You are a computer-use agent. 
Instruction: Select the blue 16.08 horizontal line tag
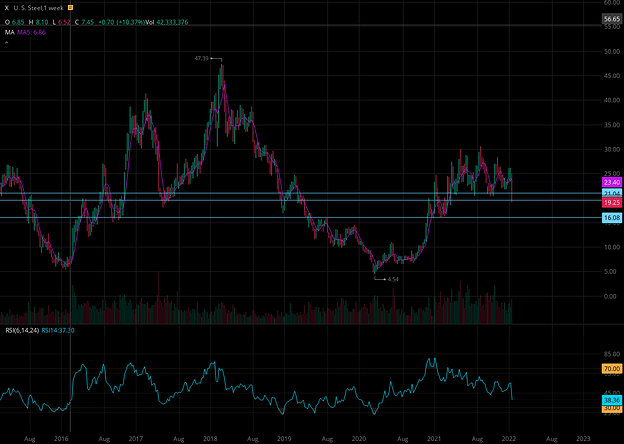click(x=612, y=217)
